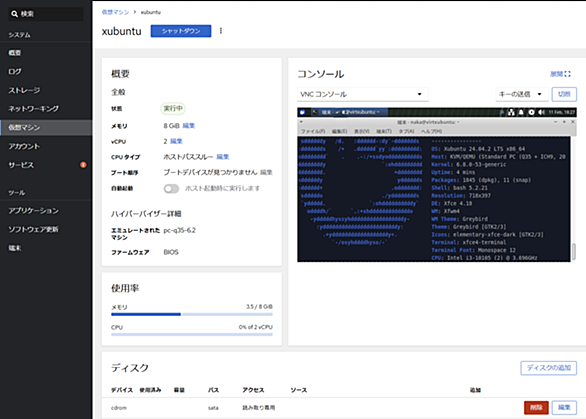Click 編集 link beside ブートデバイスが見つかりません
This screenshot has height=419, width=586.
[266, 172]
